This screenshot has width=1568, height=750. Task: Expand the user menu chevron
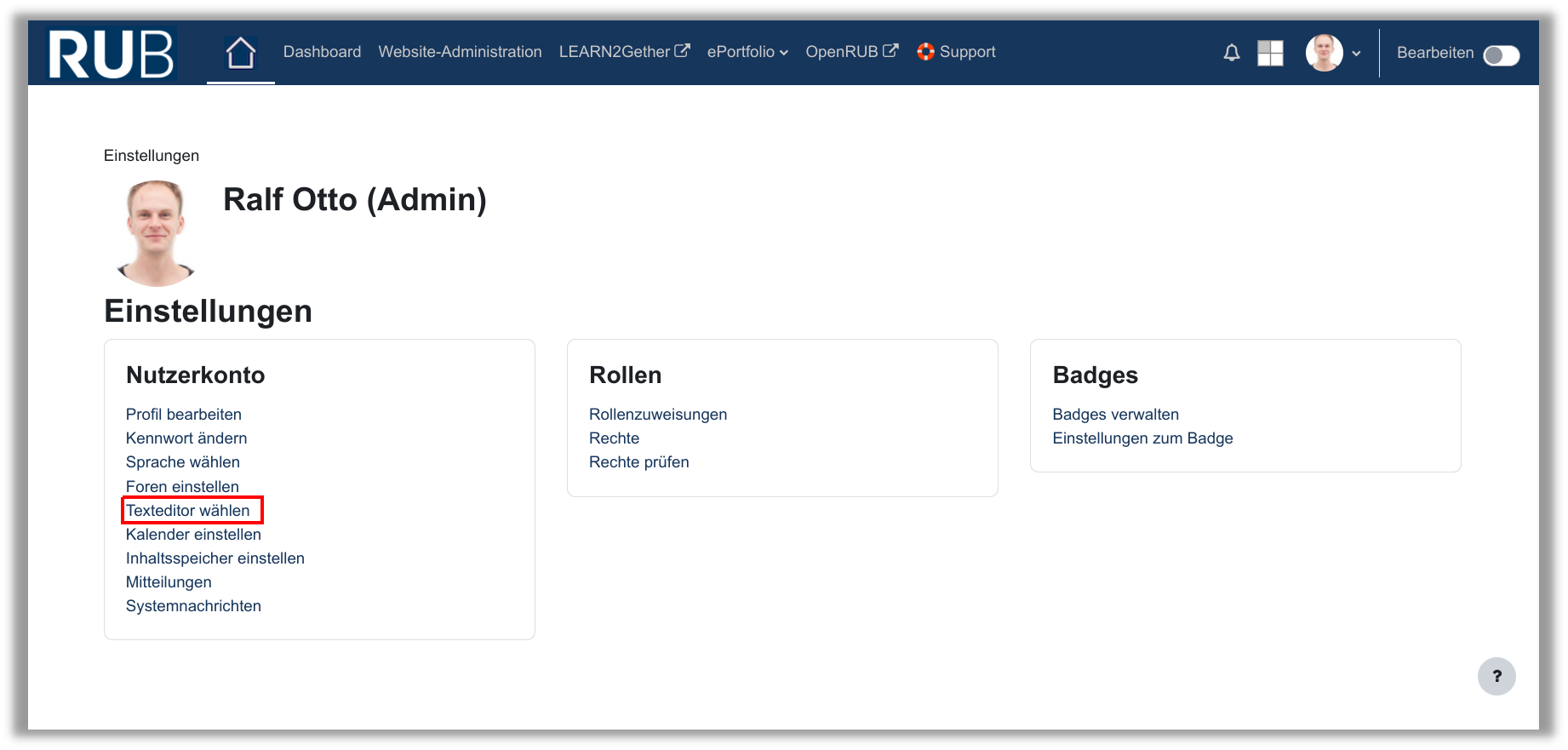click(1356, 54)
